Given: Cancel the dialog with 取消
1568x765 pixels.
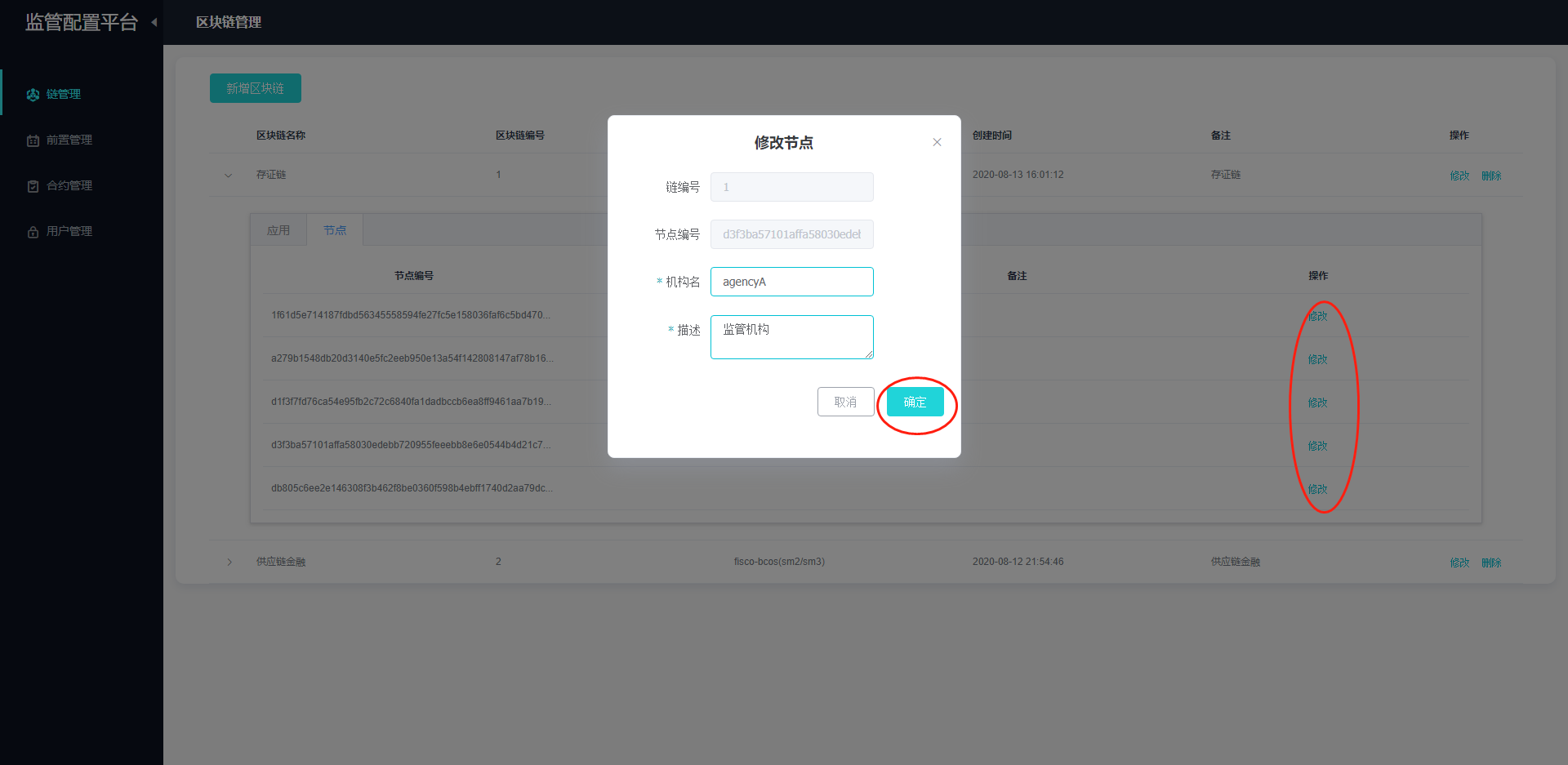Looking at the screenshot, I should pyautogui.click(x=846, y=402).
